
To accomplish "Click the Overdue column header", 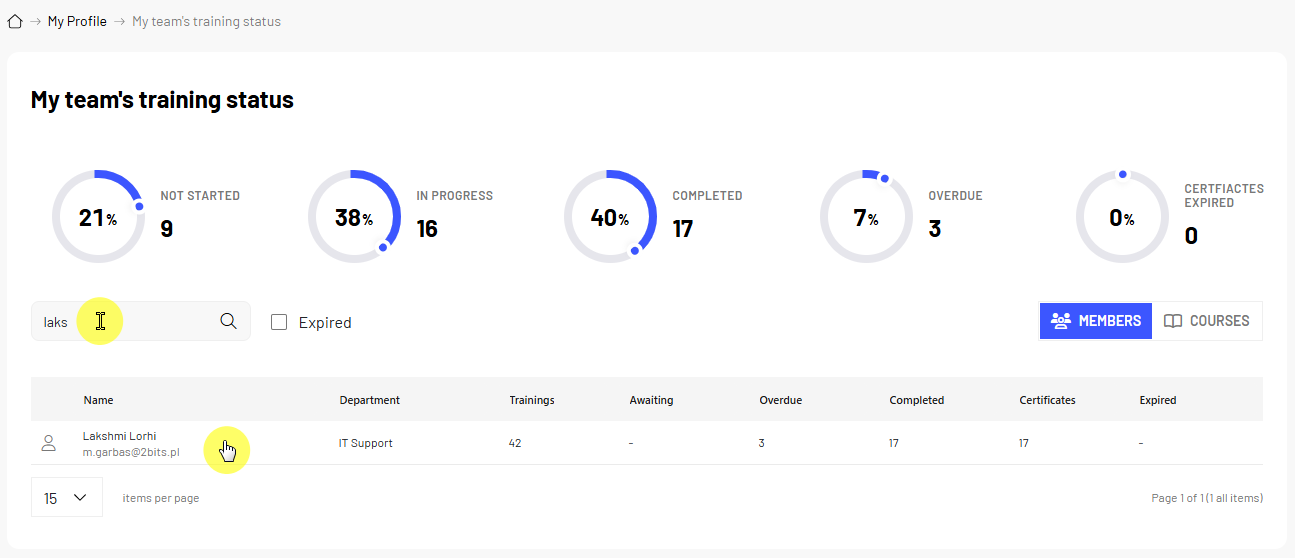I will pos(780,400).
